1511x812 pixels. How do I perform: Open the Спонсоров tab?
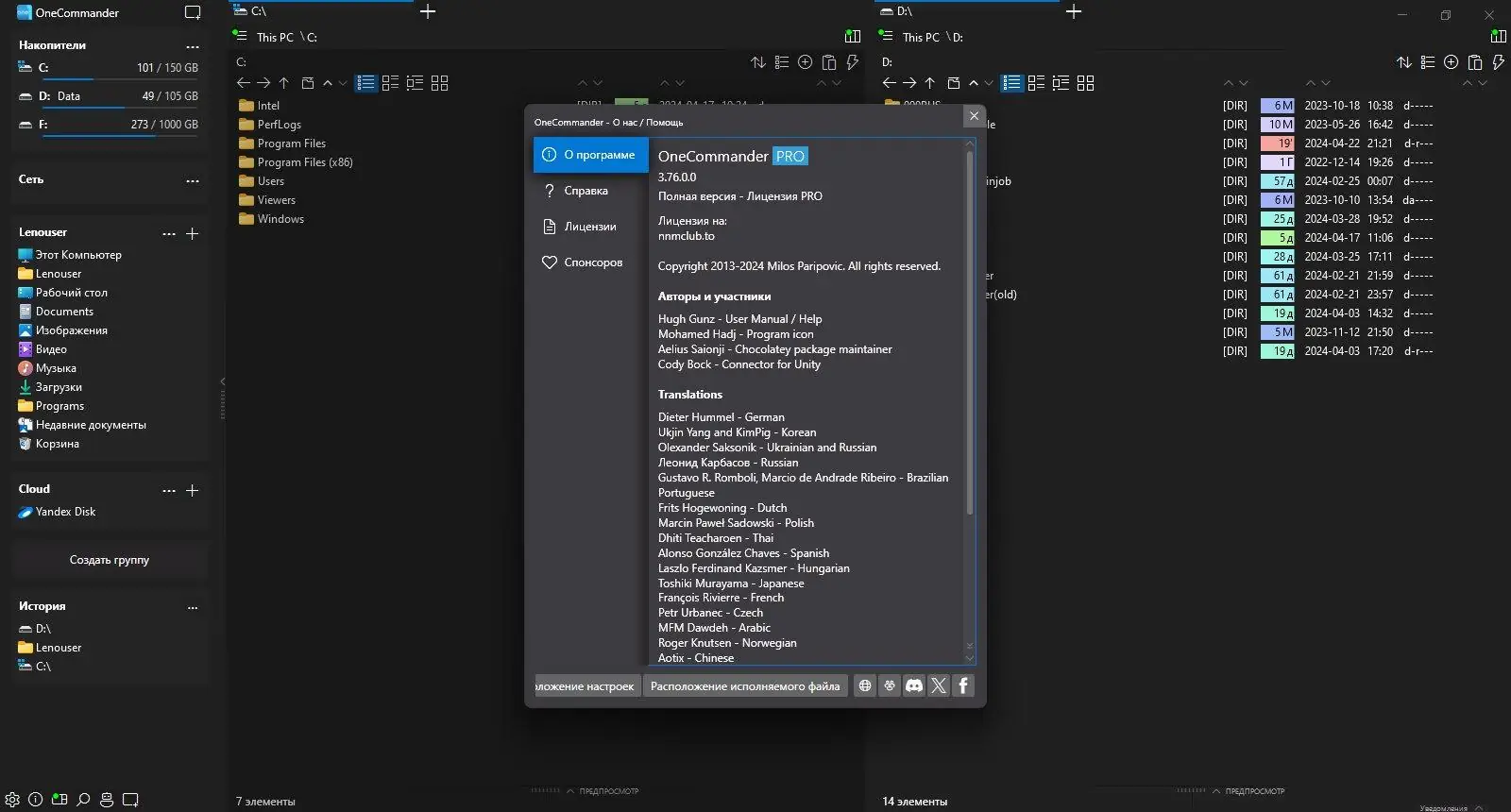click(590, 262)
